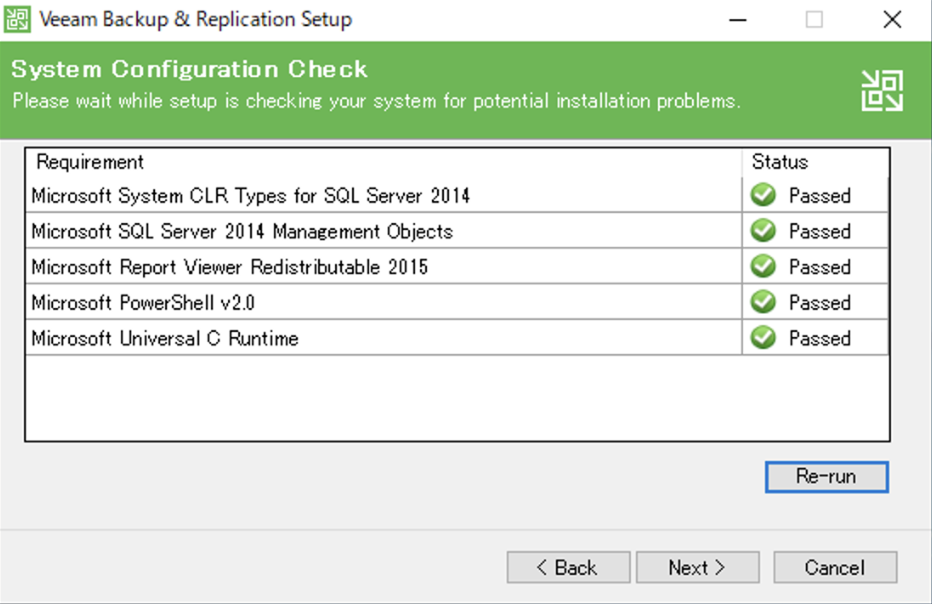Select Microsoft System CLR Types for SQL Server 2014
The image size is (932, 604).
pyautogui.click(x=457, y=195)
